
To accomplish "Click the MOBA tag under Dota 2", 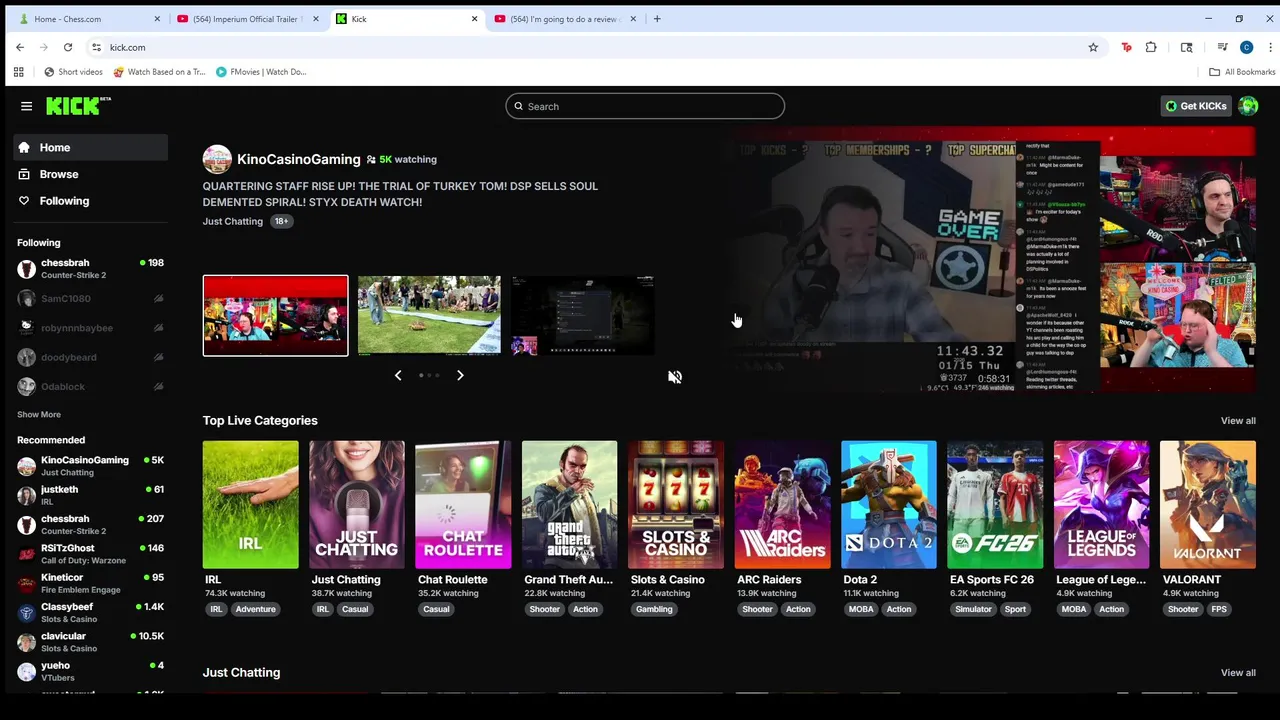I will pos(861,609).
